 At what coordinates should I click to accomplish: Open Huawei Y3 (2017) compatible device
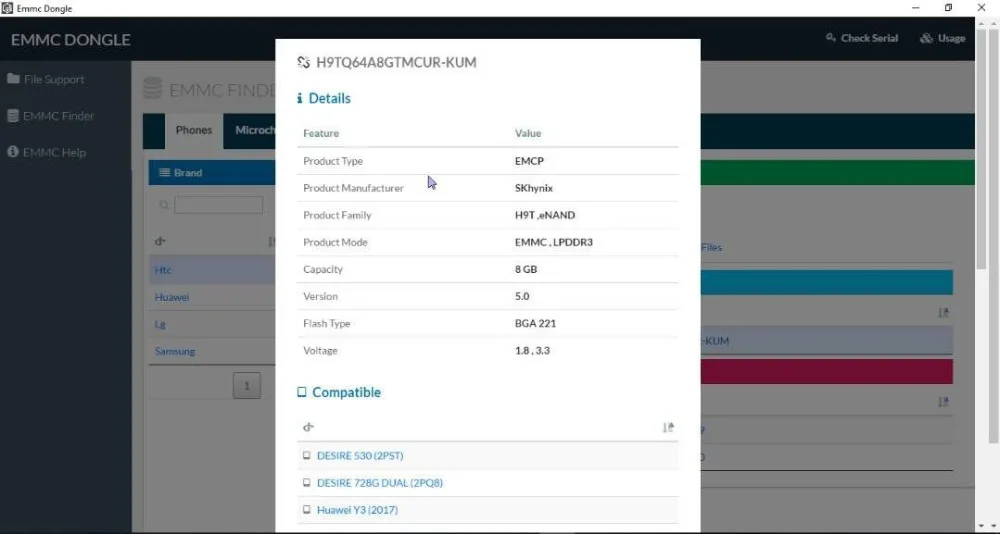[x=357, y=510]
